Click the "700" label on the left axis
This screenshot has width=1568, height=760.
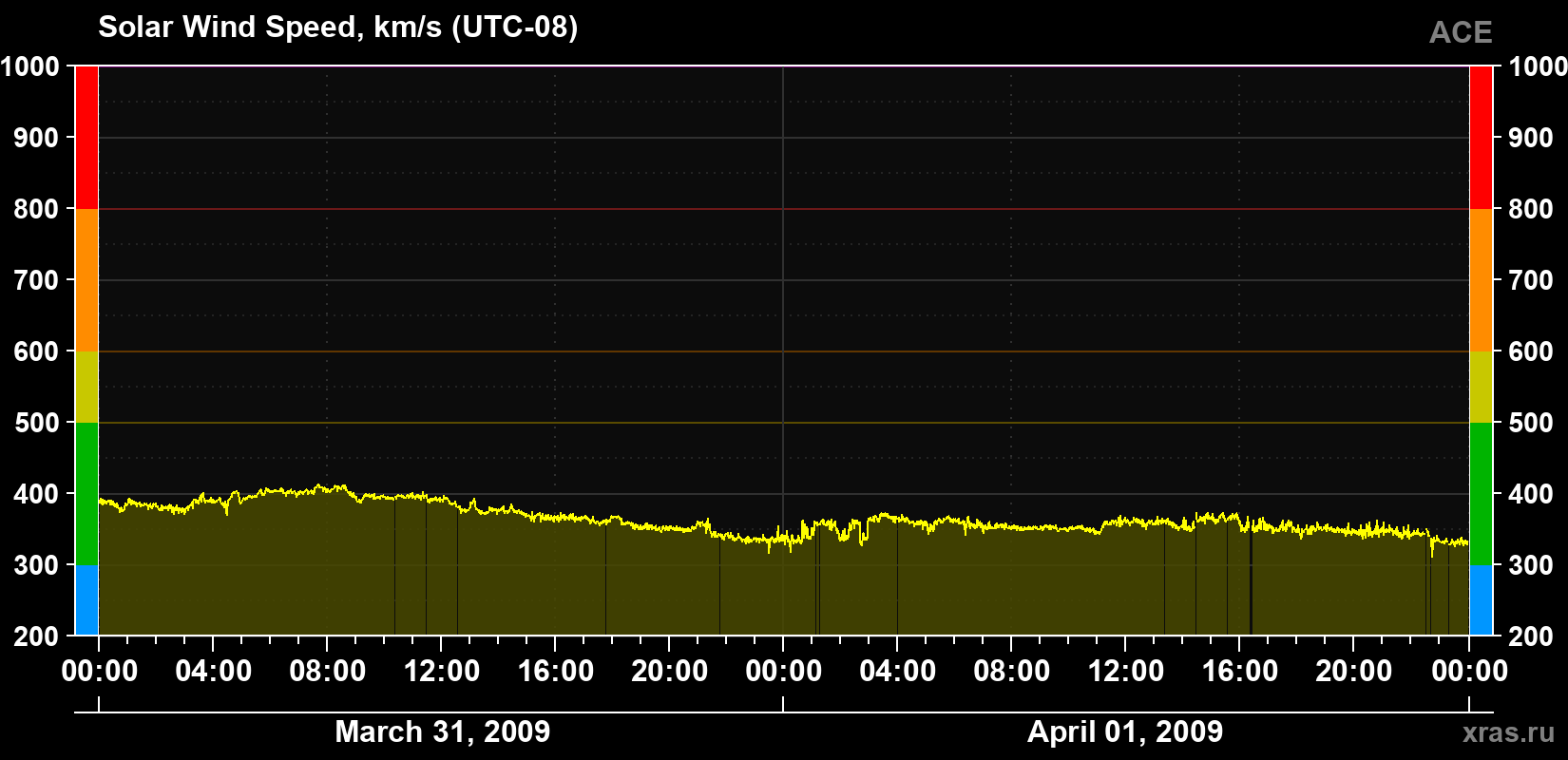coord(37,280)
